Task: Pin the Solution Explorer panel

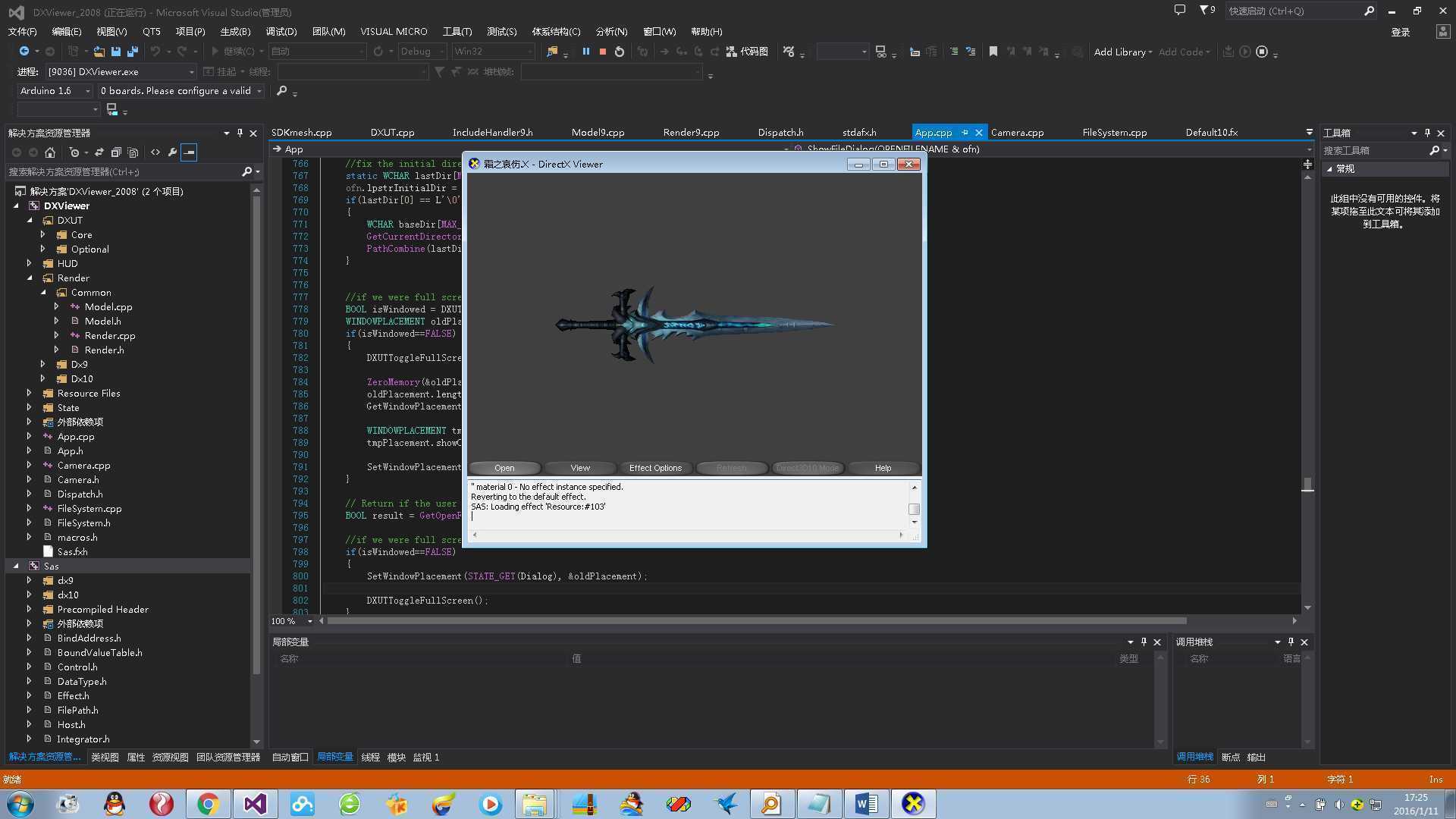Action: (240, 133)
